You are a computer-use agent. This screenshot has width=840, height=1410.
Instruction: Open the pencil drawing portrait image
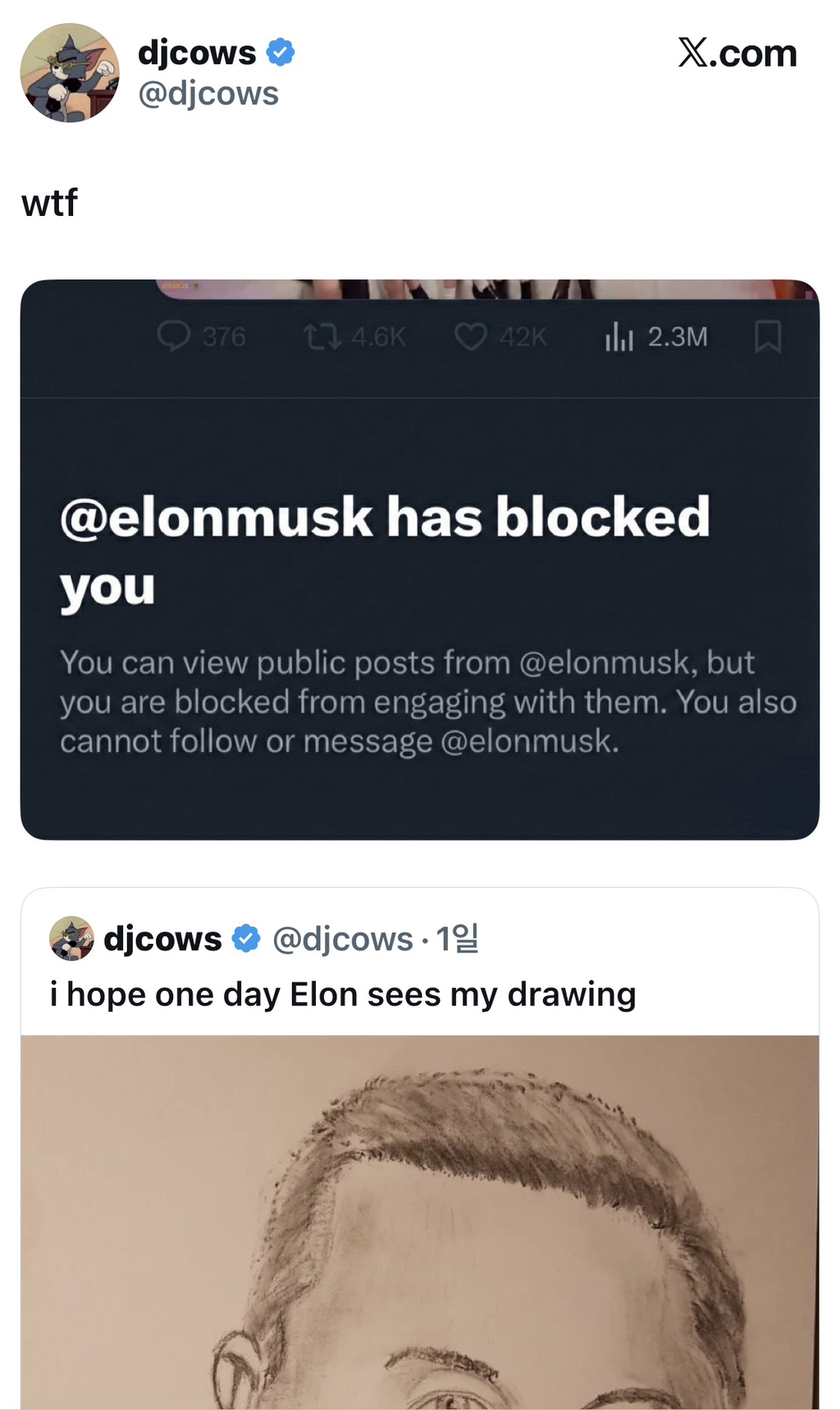point(420,1221)
